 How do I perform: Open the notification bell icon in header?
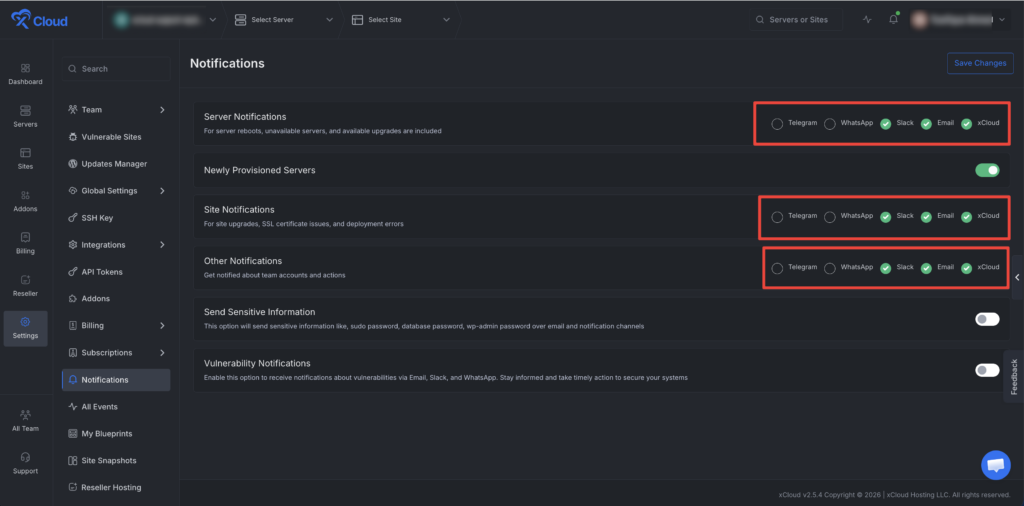893,20
